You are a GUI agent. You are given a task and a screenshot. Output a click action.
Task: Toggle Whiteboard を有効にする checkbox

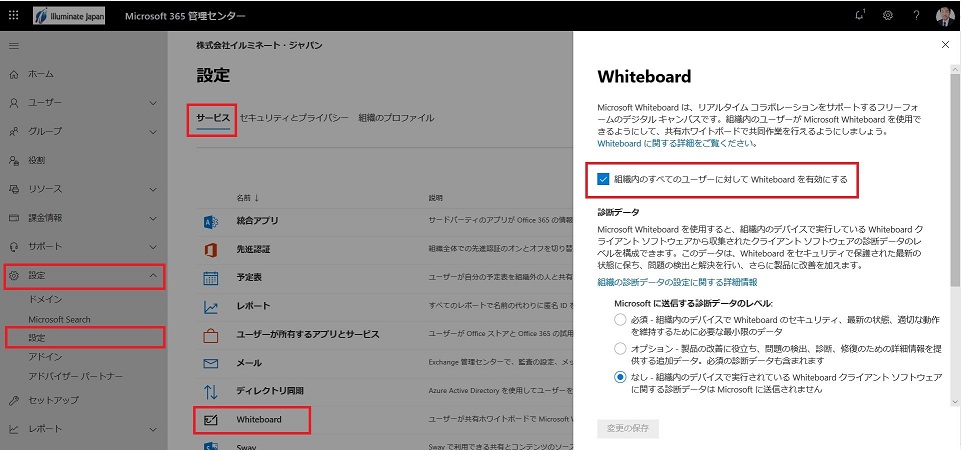pyautogui.click(x=603, y=180)
